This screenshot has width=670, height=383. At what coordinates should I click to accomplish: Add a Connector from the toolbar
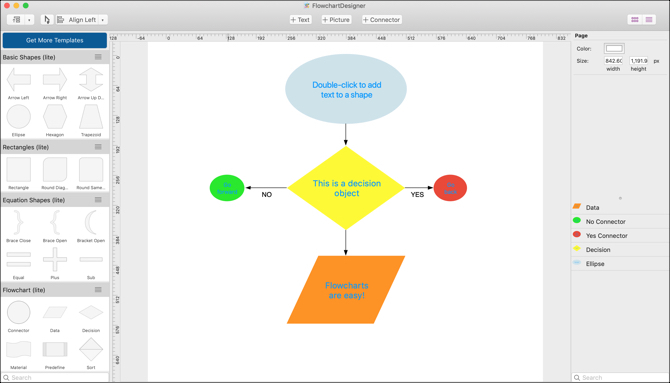[x=382, y=20]
